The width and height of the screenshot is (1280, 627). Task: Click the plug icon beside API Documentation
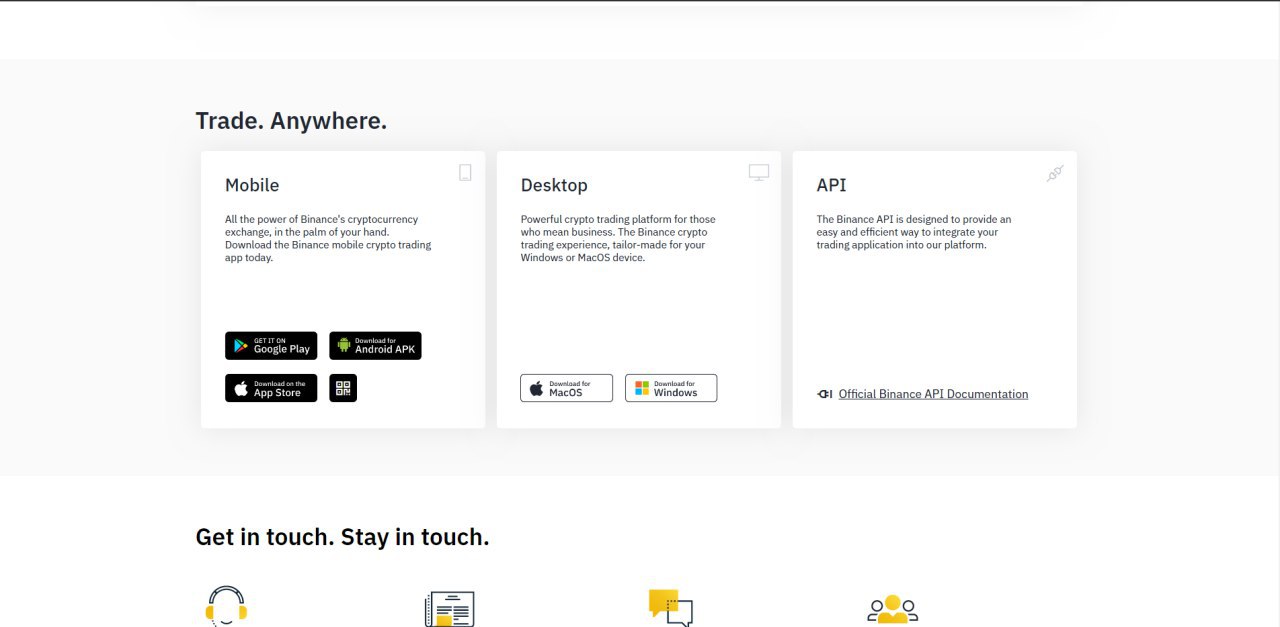tap(825, 394)
